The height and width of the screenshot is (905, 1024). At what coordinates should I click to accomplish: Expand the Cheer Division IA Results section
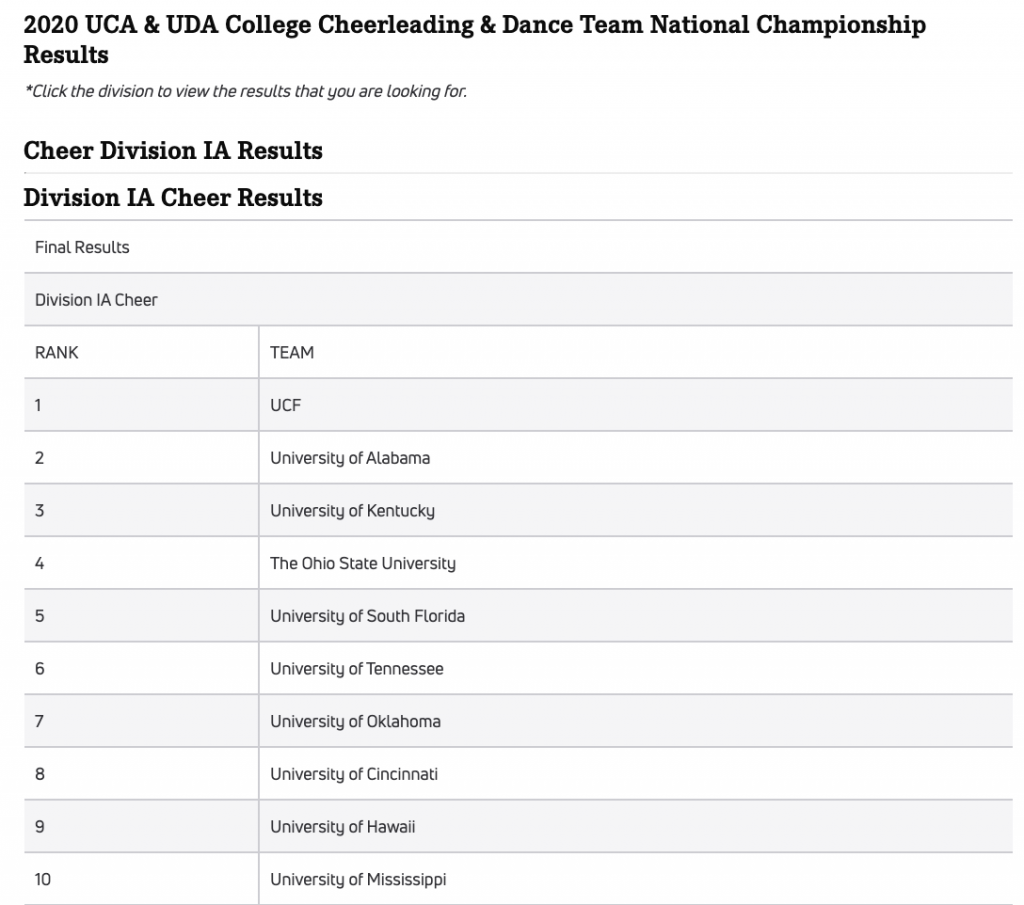(173, 151)
